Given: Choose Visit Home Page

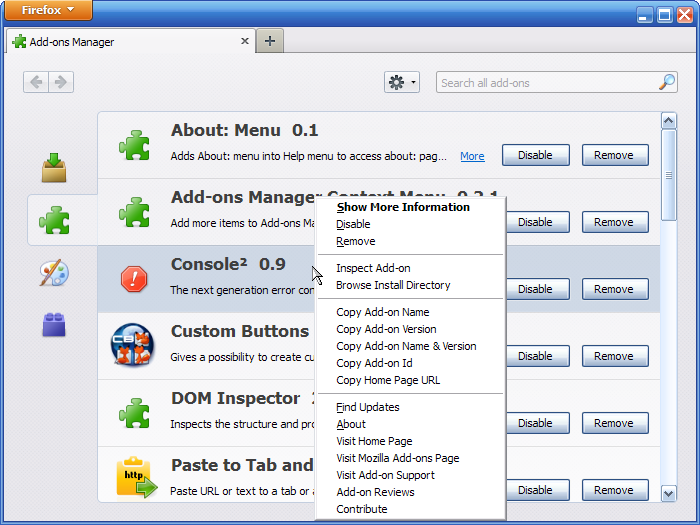Looking at the screenshot, I should click(x=410, y=441).
